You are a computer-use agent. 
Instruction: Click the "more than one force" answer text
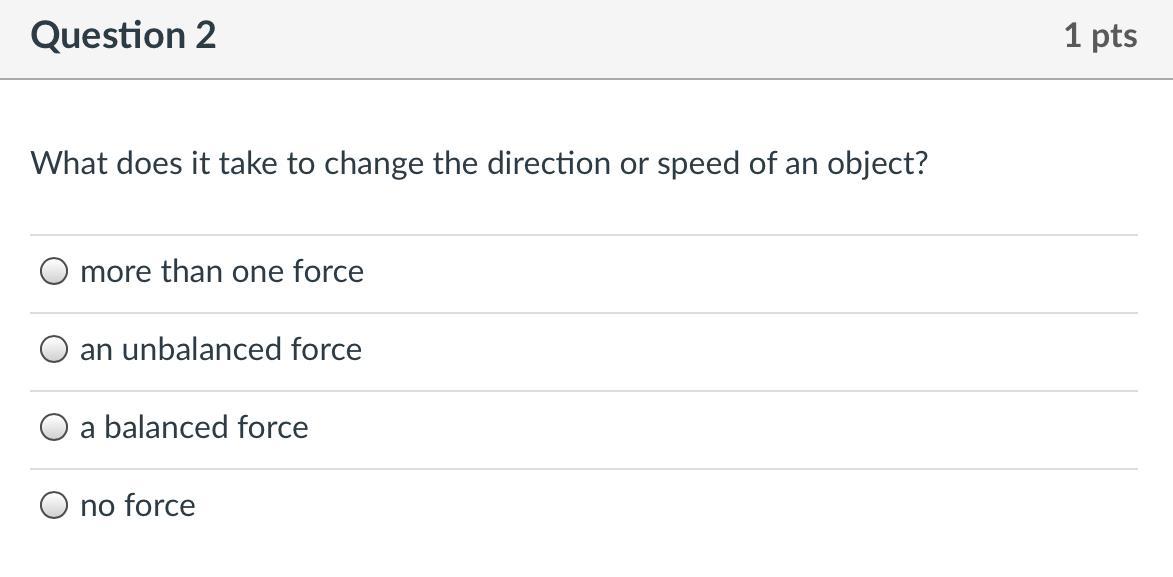[x=222, y=271]
